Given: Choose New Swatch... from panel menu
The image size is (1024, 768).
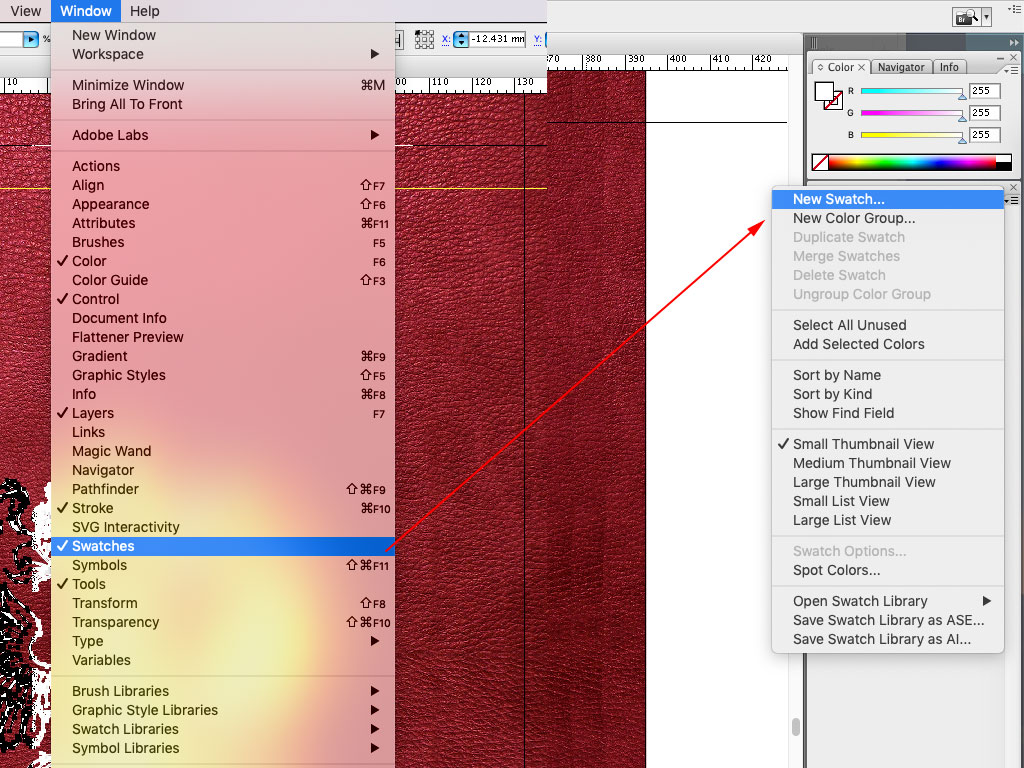Looking at the screenshot, I should click(888, 199).
